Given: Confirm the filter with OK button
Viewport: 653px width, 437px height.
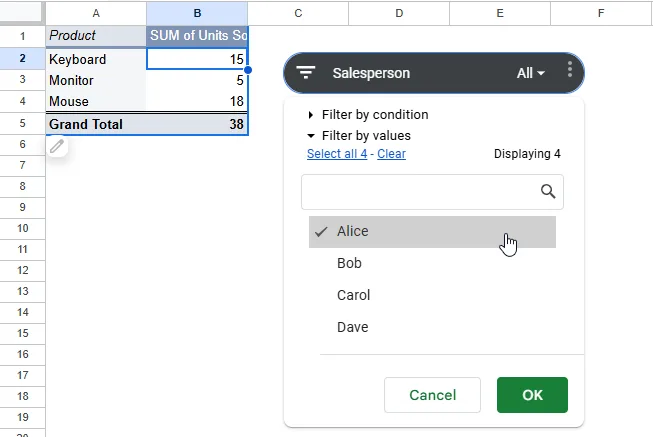Looking at the screenshot, I should (532, 395).
